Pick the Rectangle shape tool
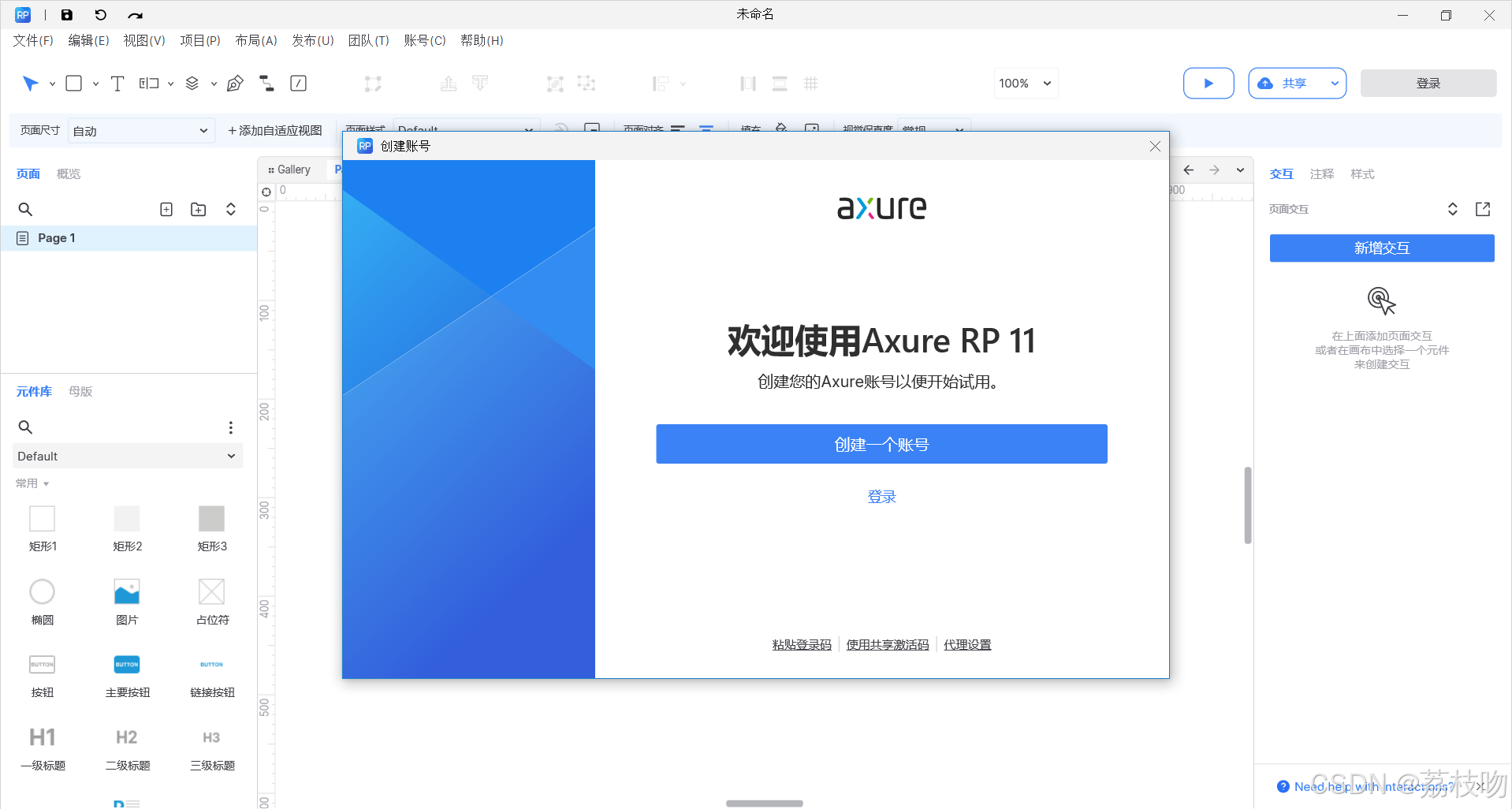1512x809 pixels. [x=73, y=83]
